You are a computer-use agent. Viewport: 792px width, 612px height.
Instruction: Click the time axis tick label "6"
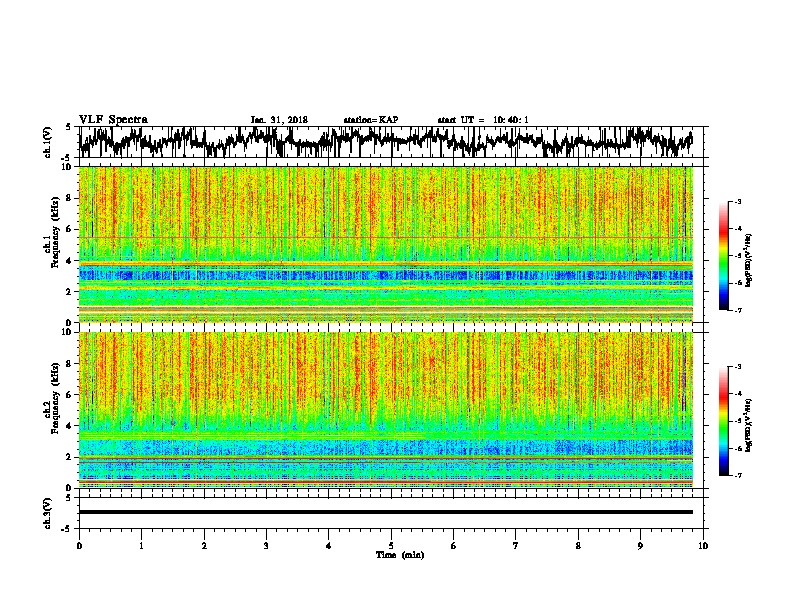(x=454, y=546)
